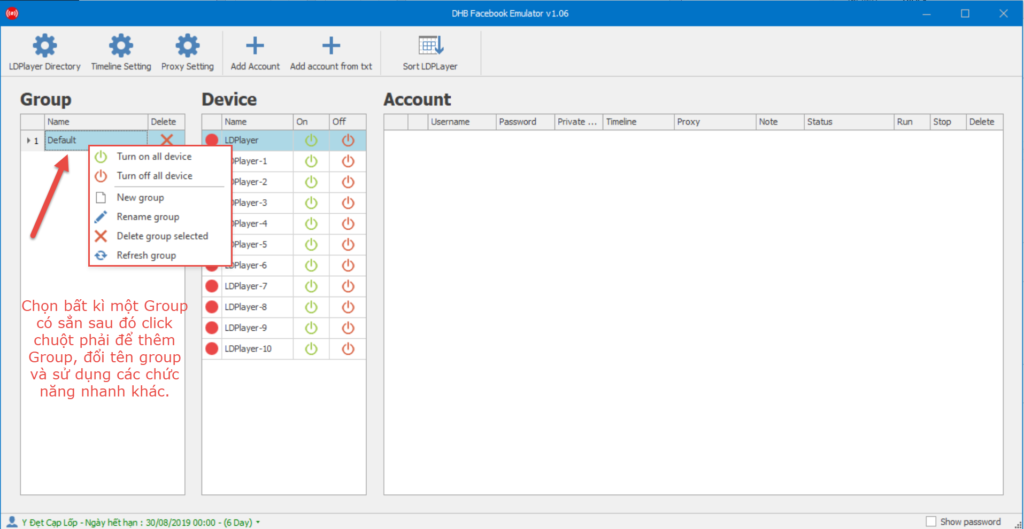Screen dimensions: 1024x529
Task: Click the Note column header
Action: coord(780,122)
